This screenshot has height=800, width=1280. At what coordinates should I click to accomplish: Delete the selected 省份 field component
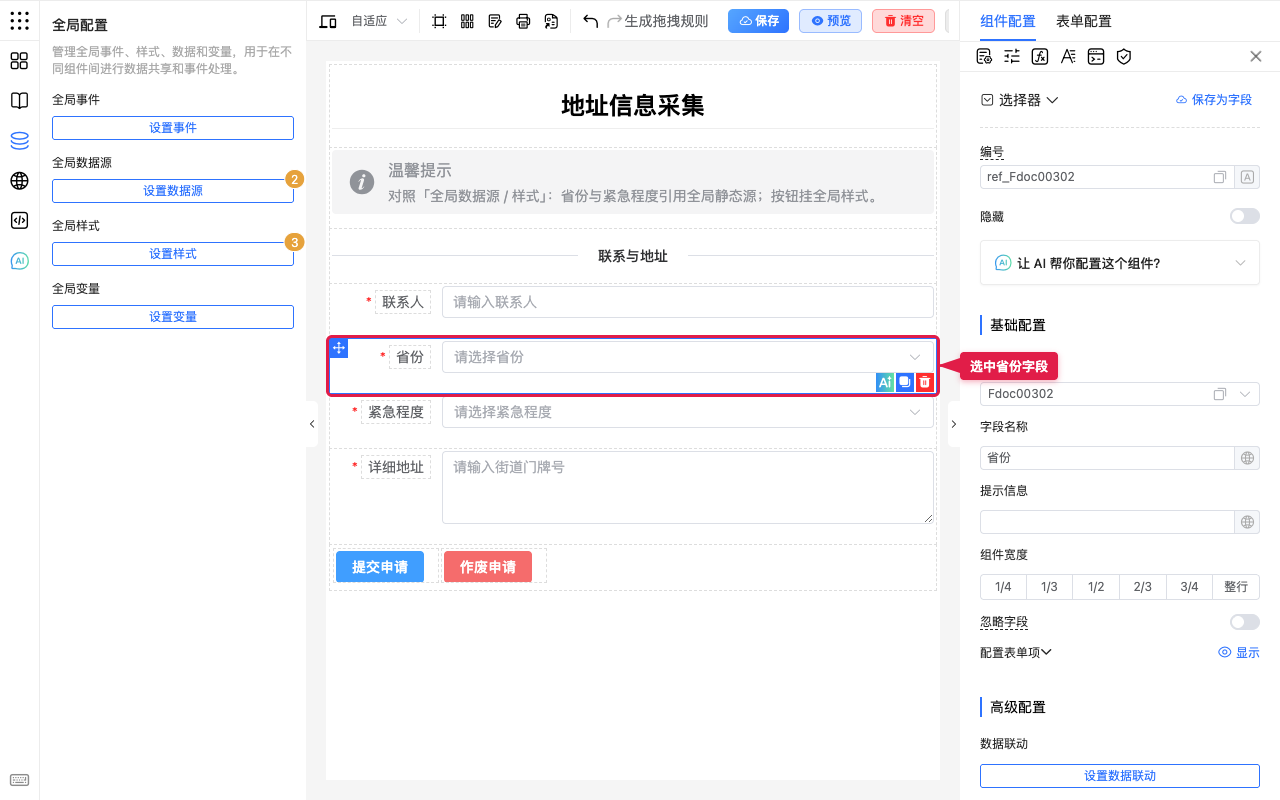(925, 382)
